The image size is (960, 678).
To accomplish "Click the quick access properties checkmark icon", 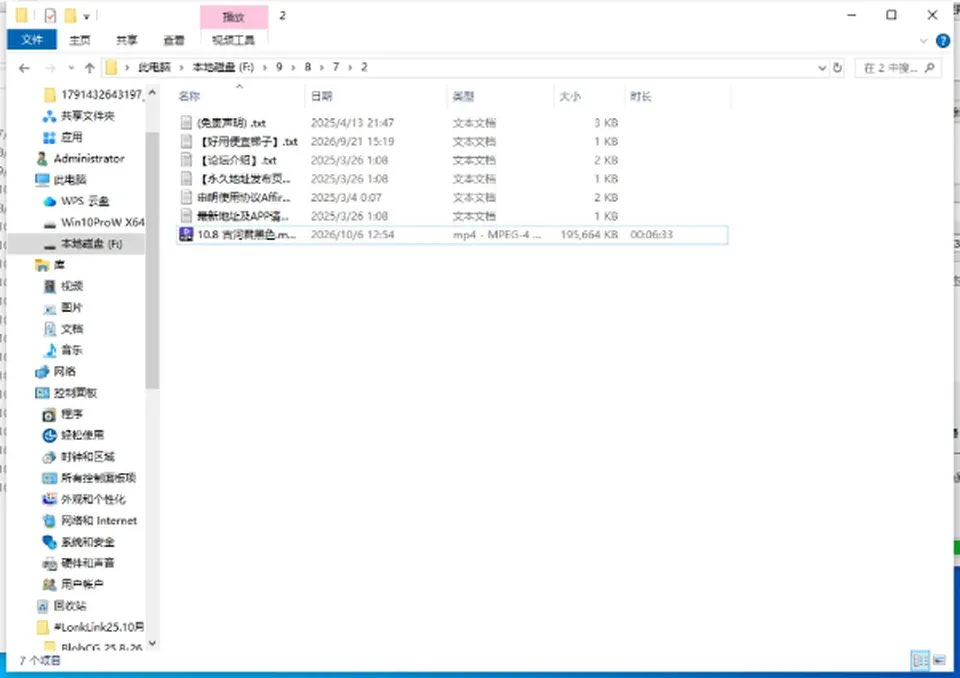I will [50, 15].
